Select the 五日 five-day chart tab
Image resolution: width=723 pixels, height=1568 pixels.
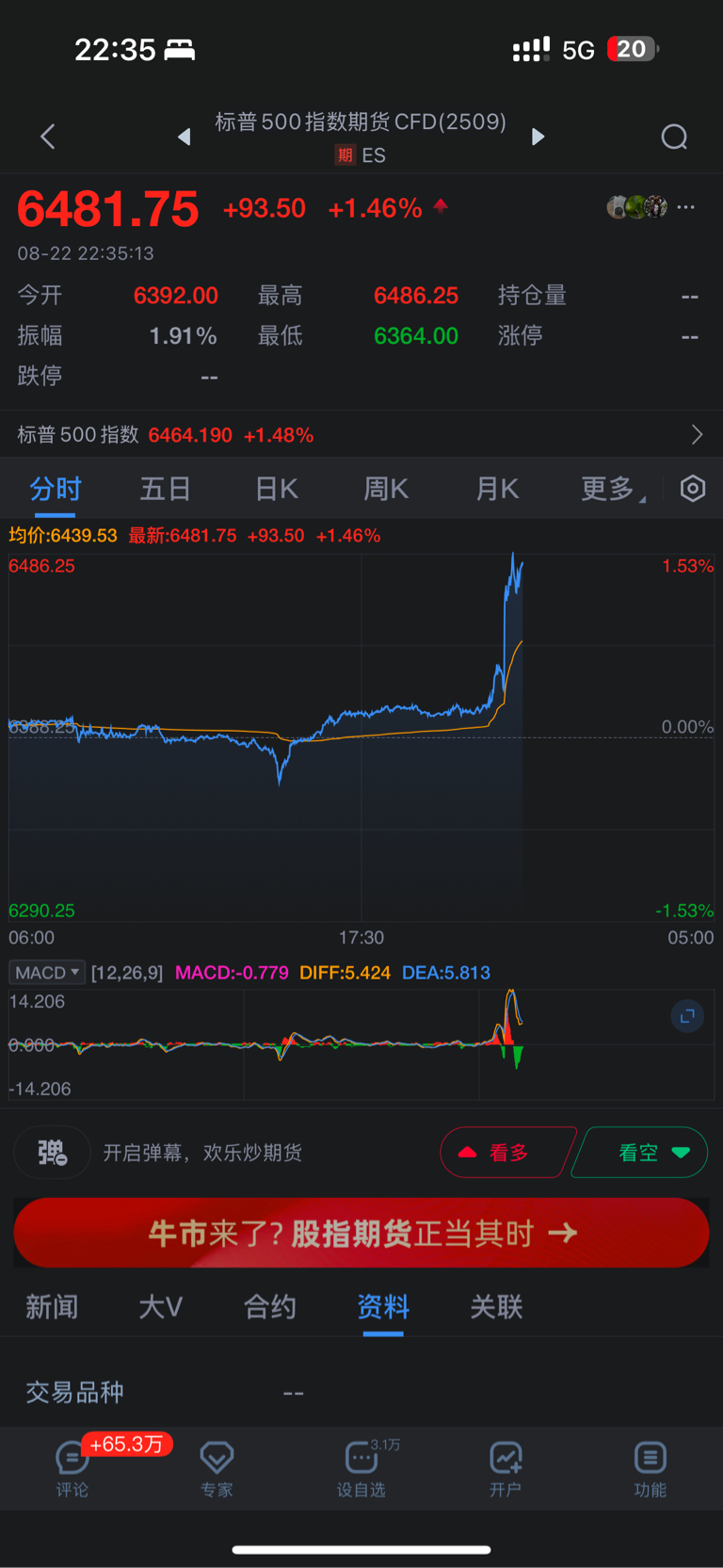click(166, 489)
